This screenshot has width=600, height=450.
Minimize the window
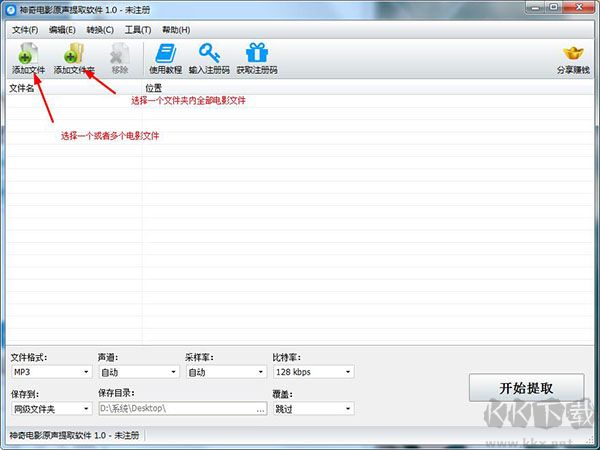(x=535, y=7)
